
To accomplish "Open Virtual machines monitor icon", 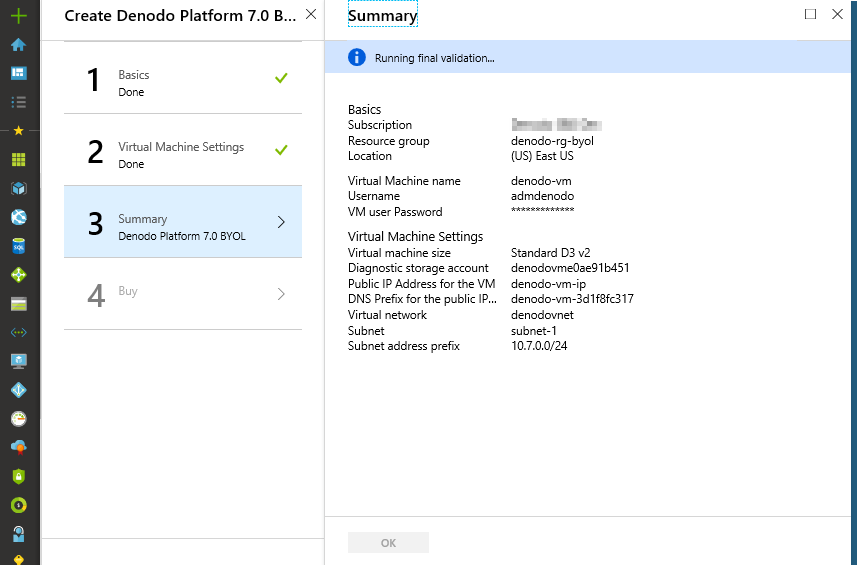I will click(19, 361).
